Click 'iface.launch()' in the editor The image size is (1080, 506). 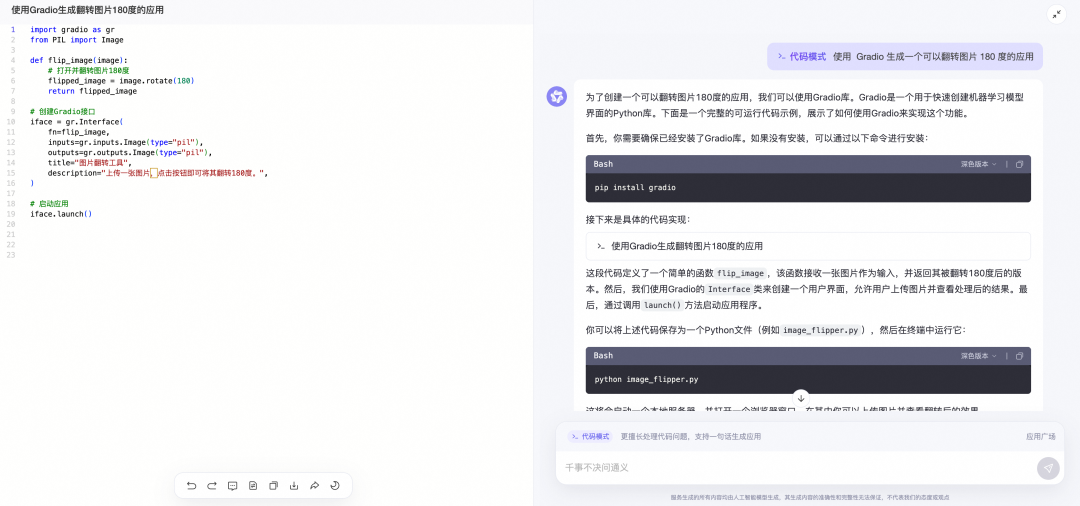click(61, 214)
